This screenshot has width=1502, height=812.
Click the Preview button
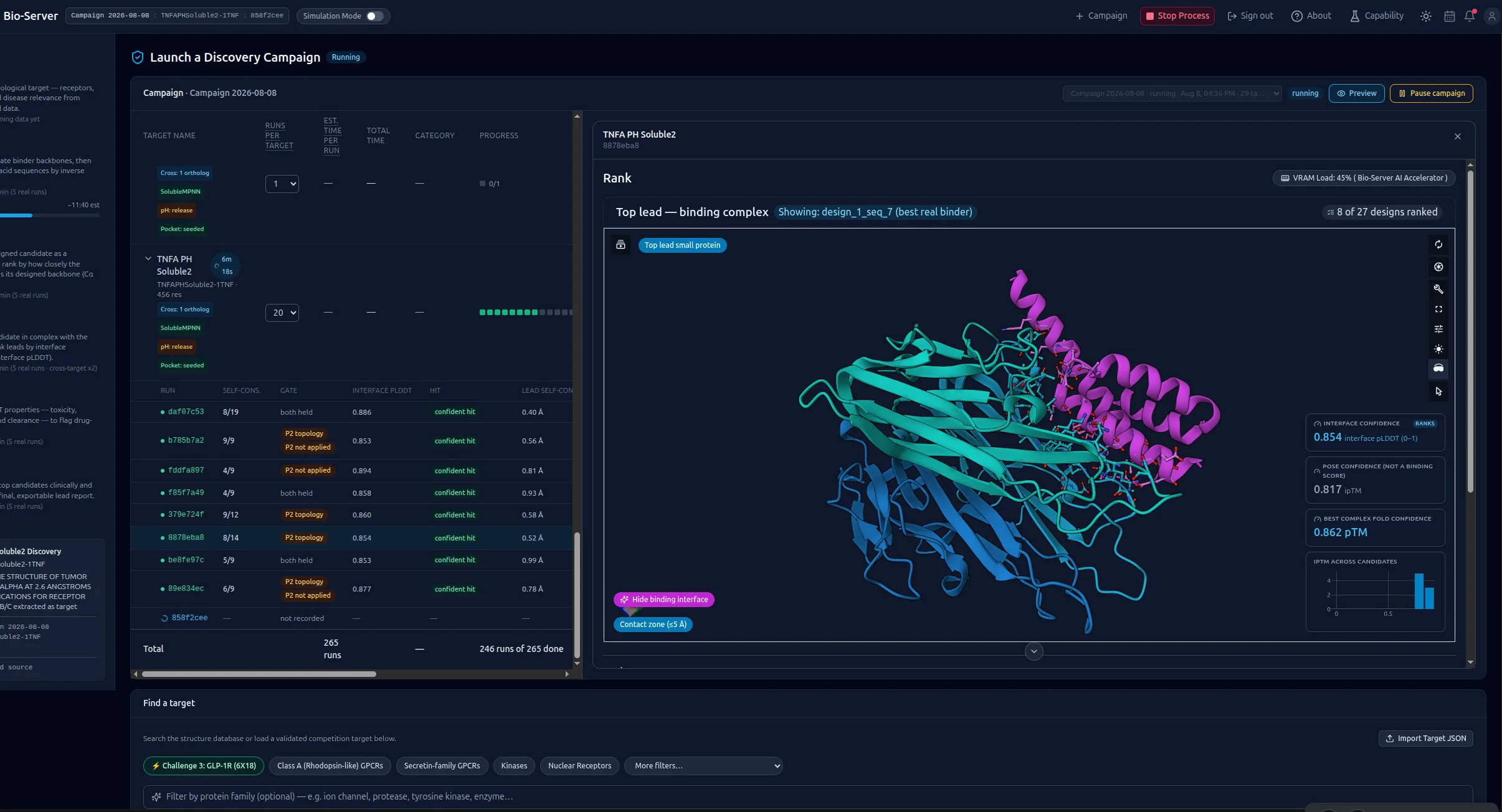point(1357,93)
